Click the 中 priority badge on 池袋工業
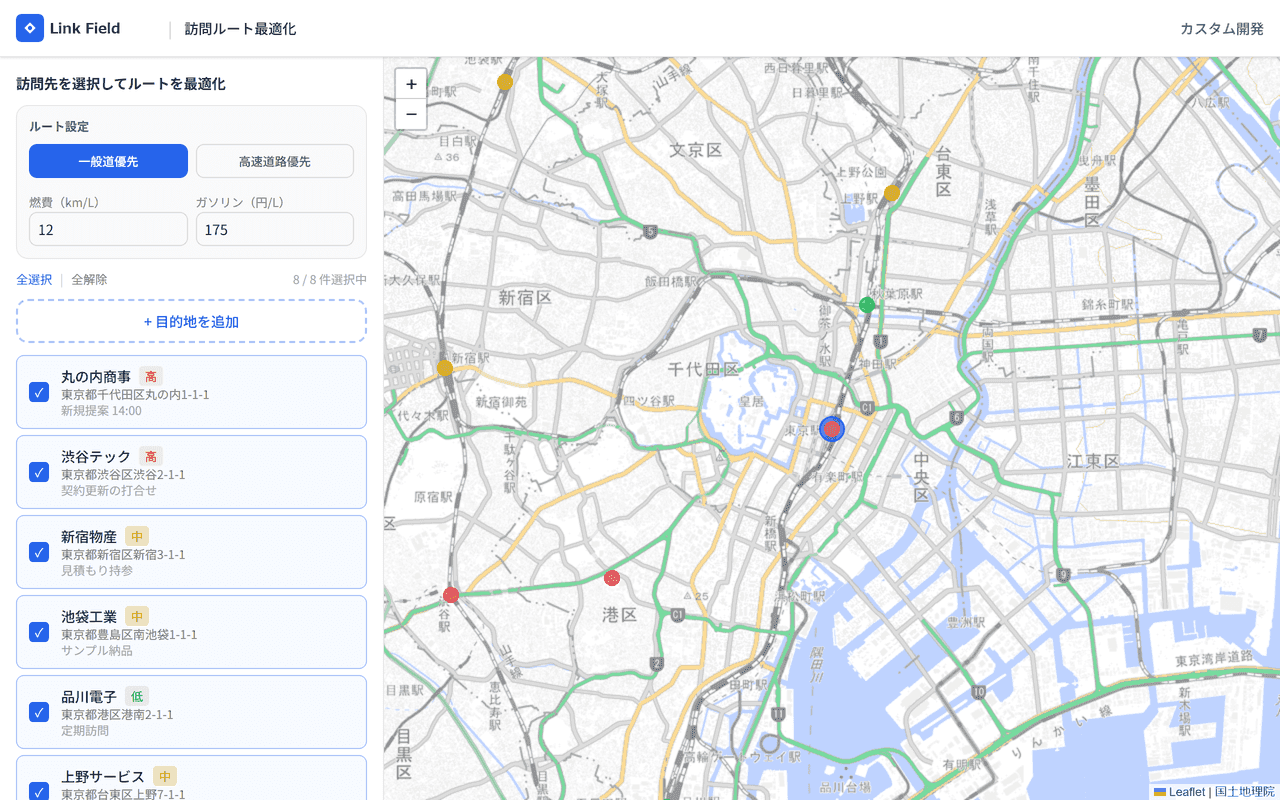The width and height of the screenshot is (1280, 800). 137,616
